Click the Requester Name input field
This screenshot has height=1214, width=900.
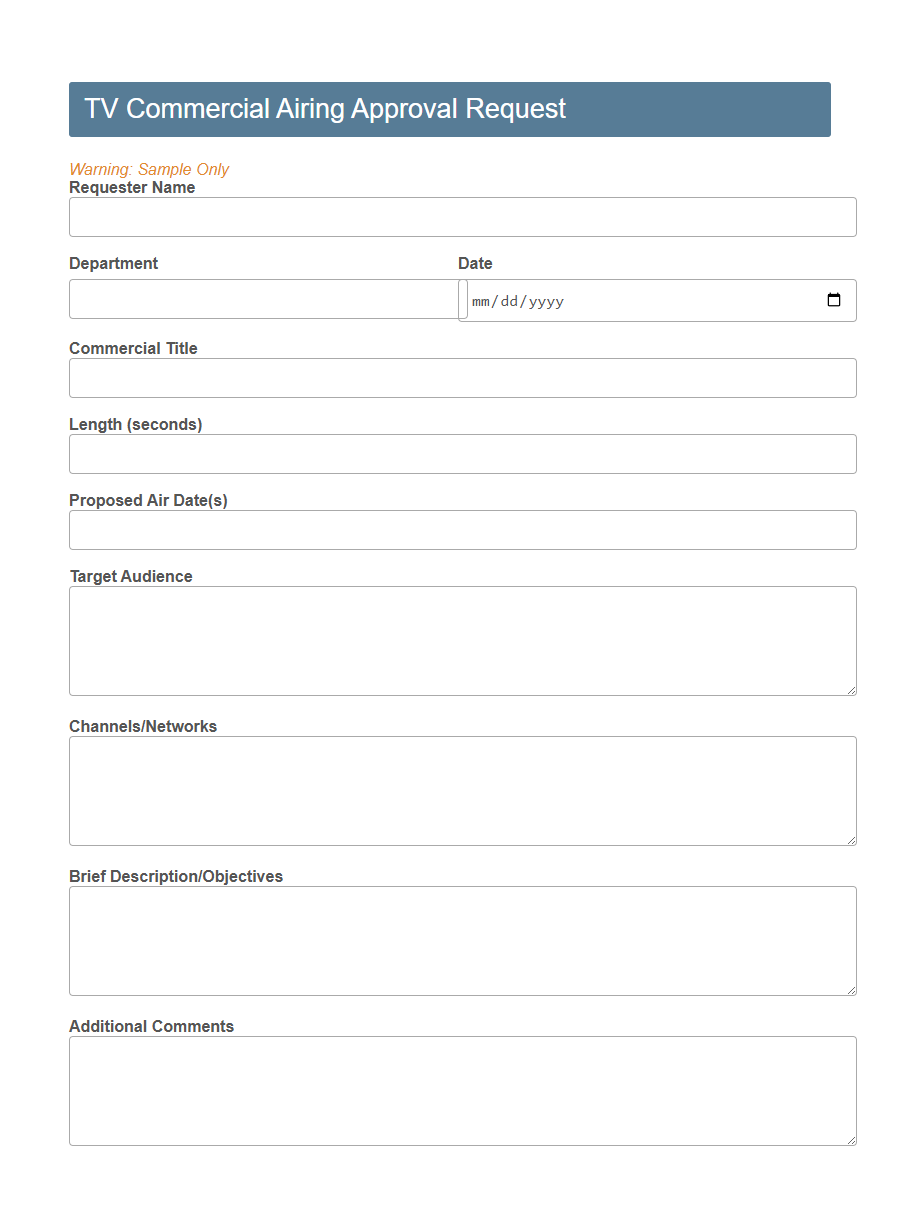pyautogui.click(x=462, y=217)
